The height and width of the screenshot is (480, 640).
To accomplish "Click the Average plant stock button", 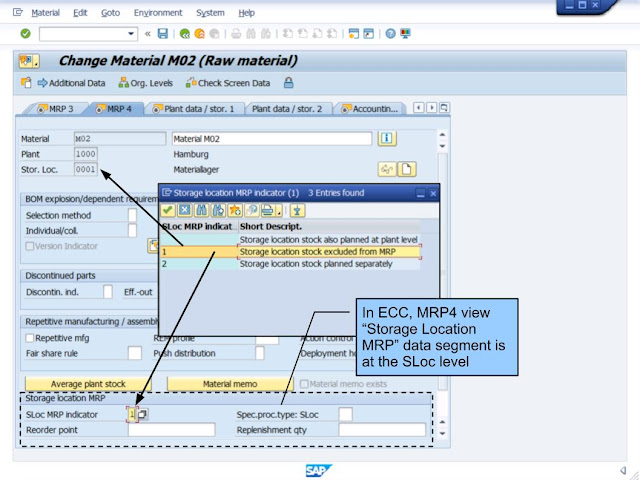I will 88,384.
